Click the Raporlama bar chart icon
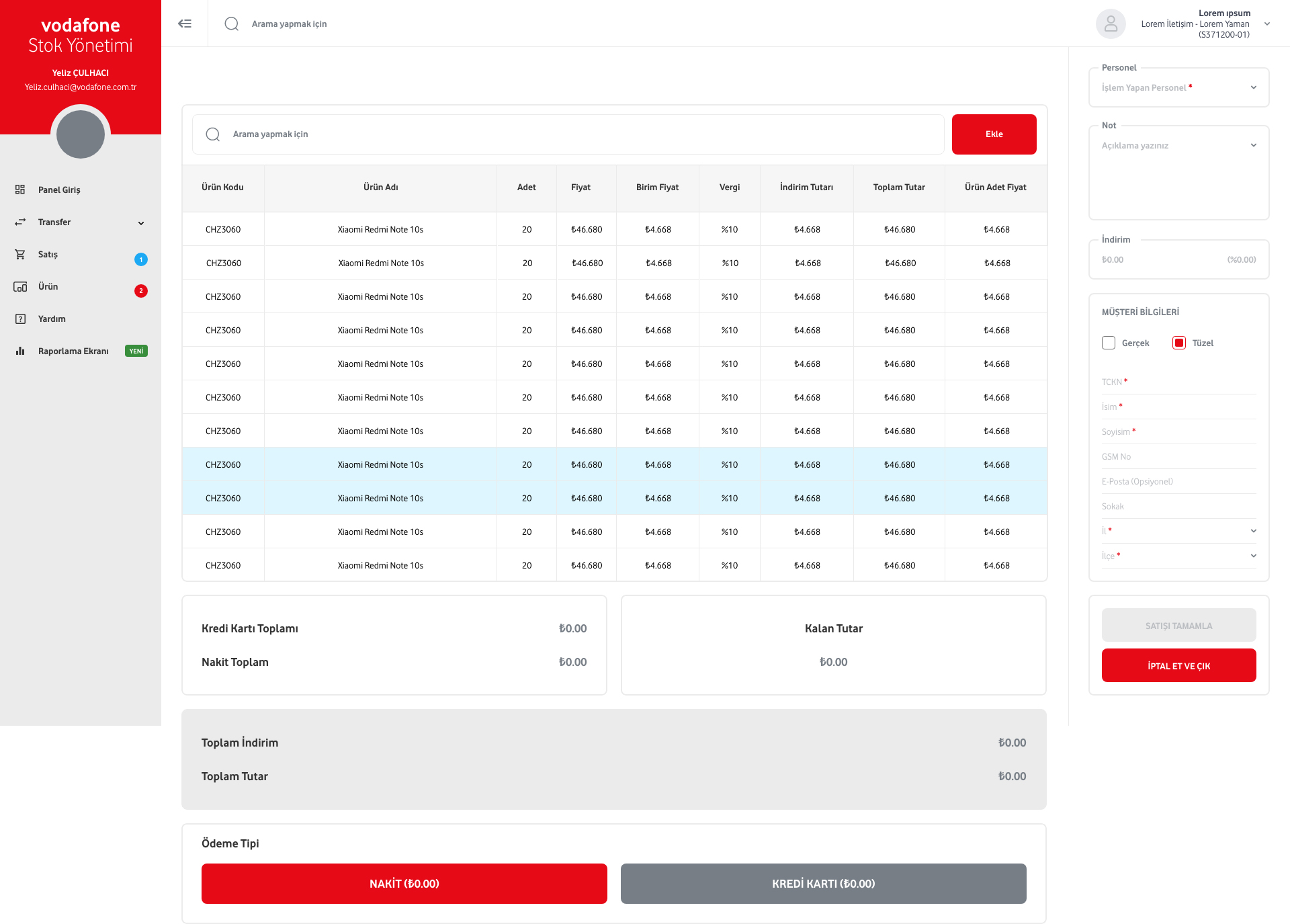 20,351
